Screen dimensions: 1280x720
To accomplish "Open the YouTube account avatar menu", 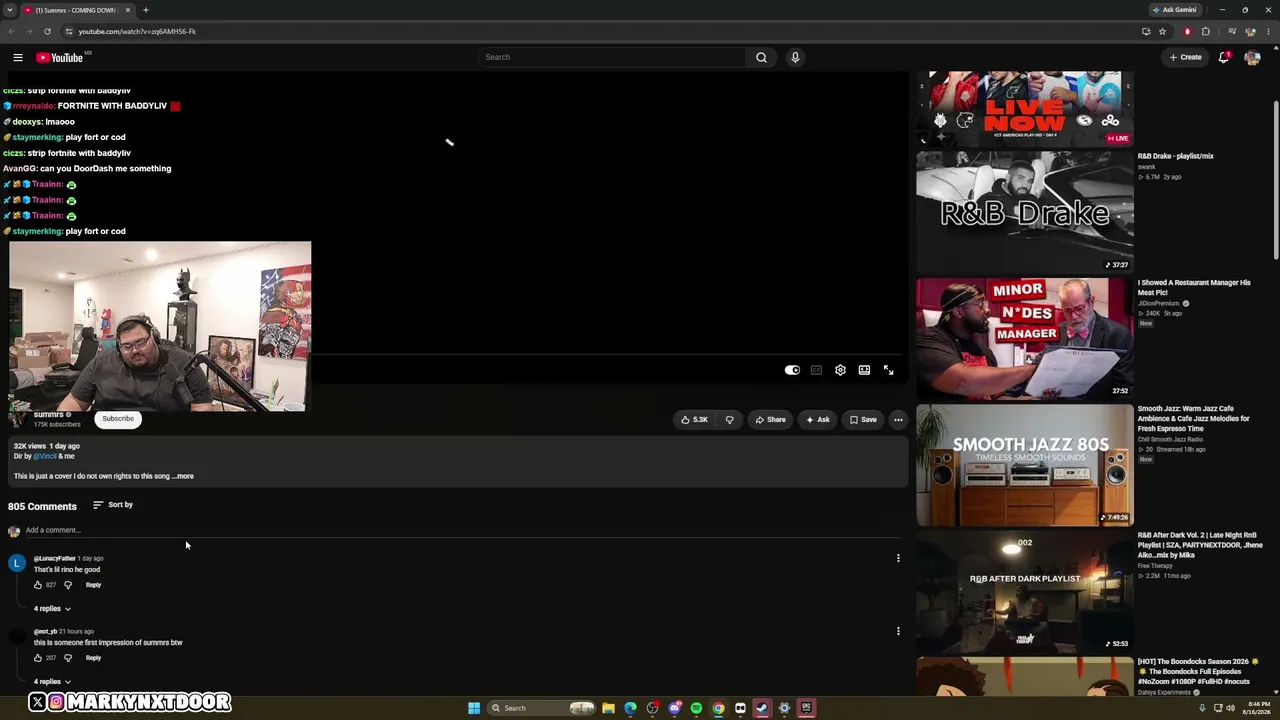I will click(x=1252, y=57).
